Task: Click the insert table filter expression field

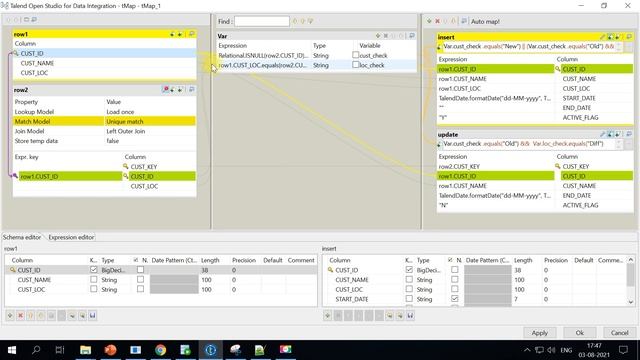Action: 529,47
